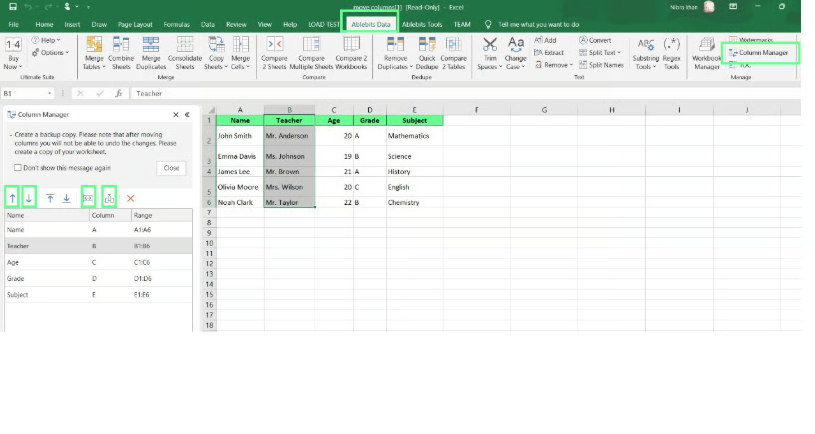Viewport: 815px width, 434px height.
Task: Click the Move Down arrow in Column Manager
Action: tap(29, 198)
